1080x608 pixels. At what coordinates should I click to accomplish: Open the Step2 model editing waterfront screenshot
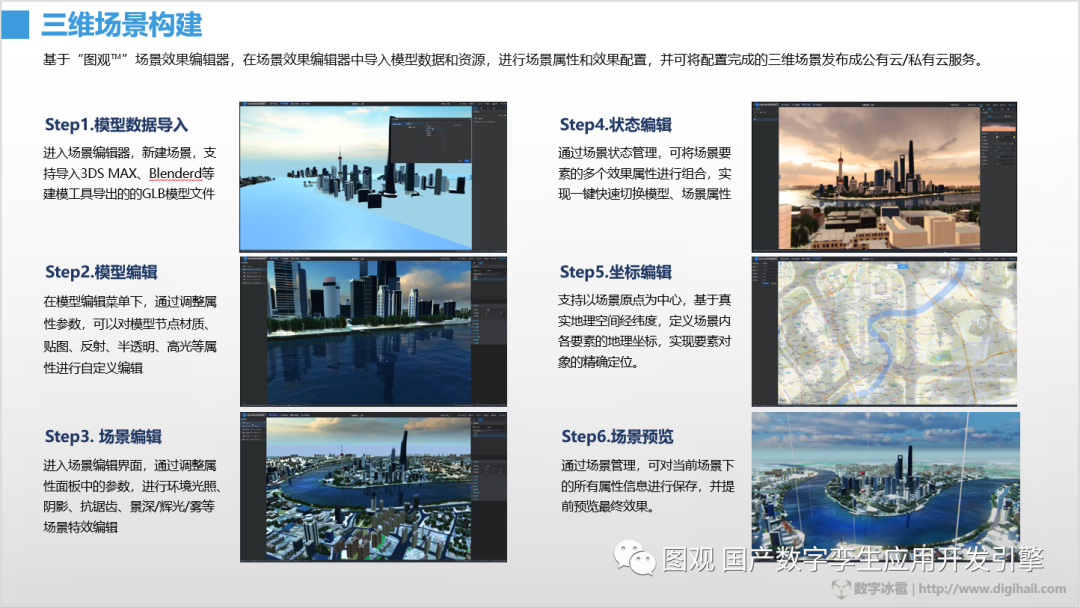[373, 332]
